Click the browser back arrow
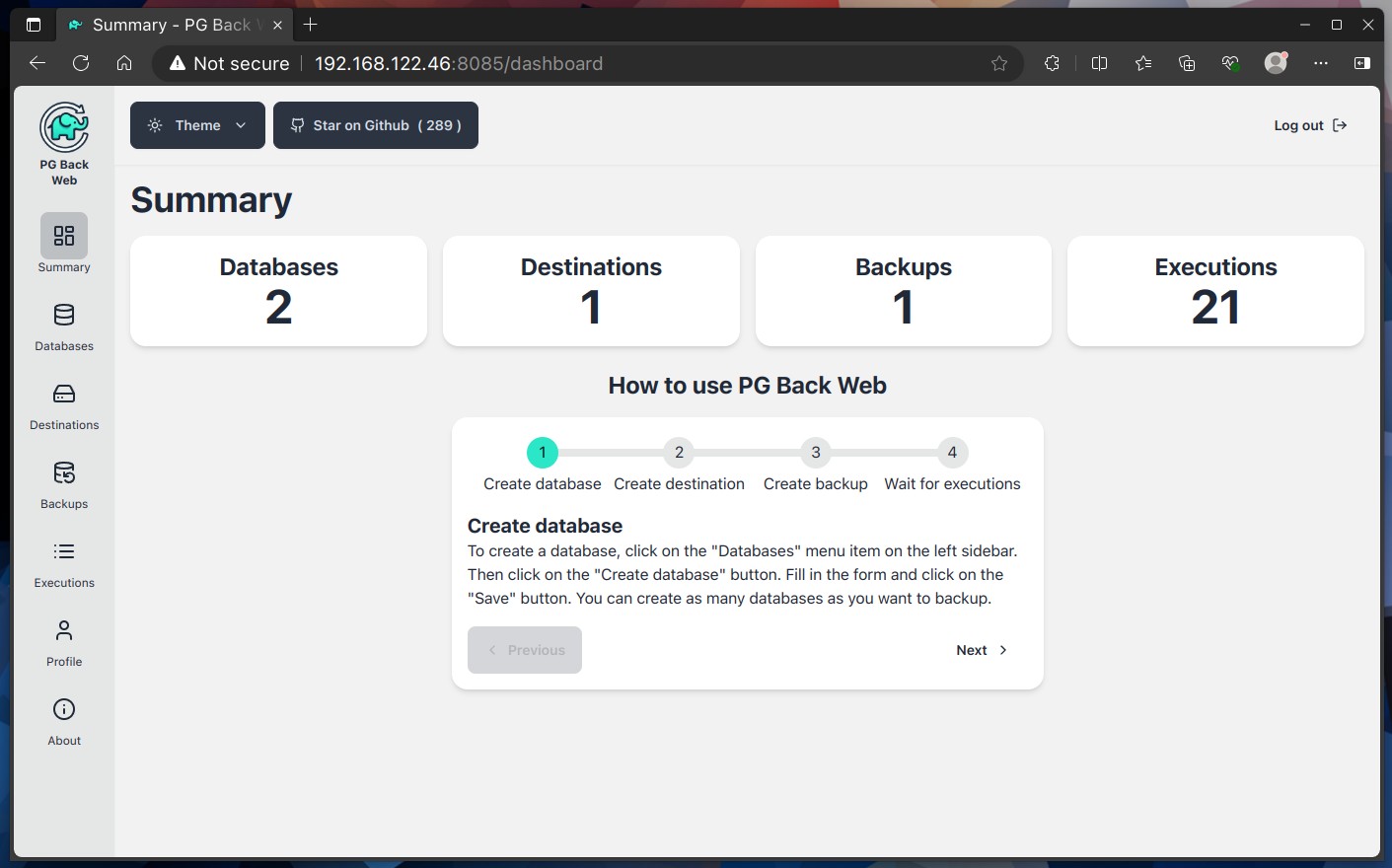 tap(37, 63)
